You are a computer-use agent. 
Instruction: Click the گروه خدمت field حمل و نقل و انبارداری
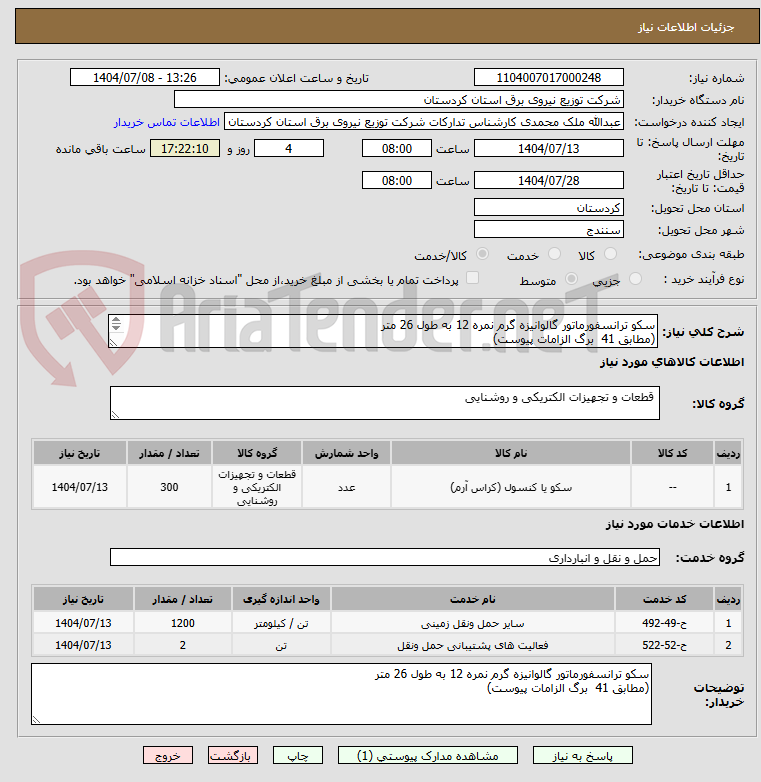[384, 558]
